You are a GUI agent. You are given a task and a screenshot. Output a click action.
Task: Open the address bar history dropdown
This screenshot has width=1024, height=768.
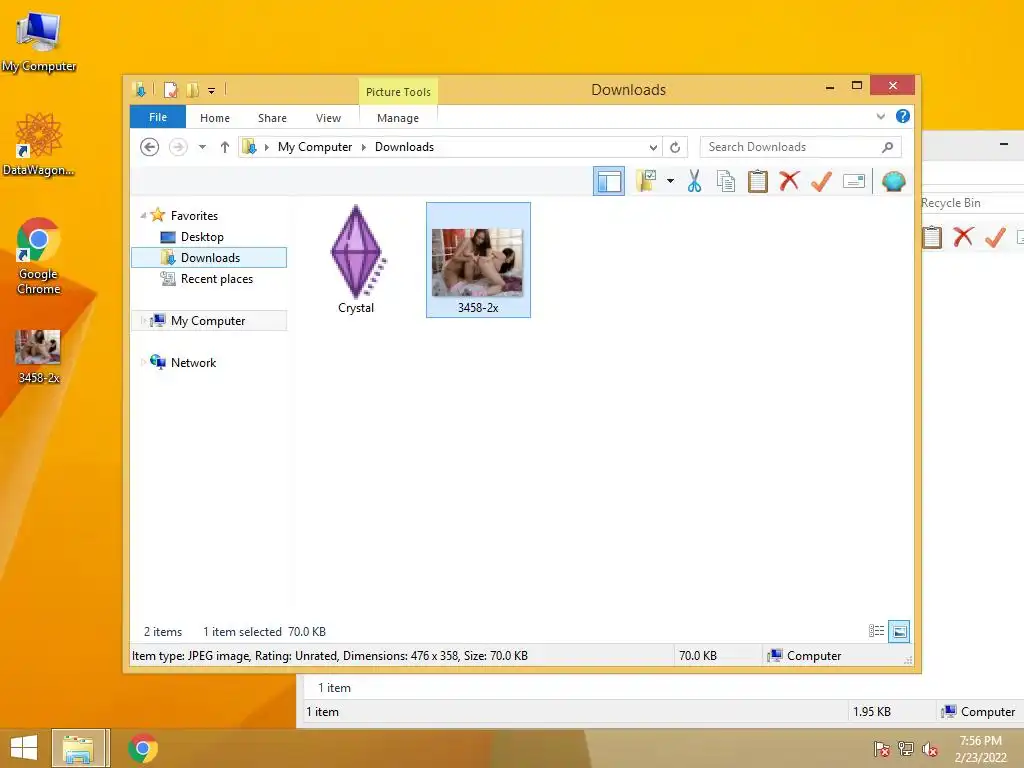click(x=653, y=148)
